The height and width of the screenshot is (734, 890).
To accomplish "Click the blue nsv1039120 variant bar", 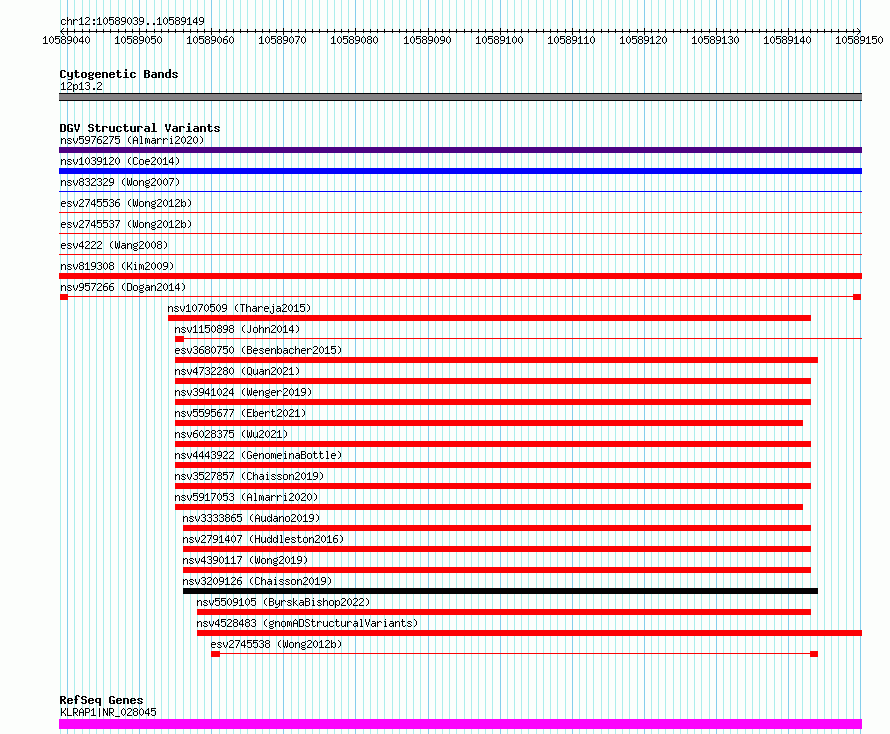I will point(460,171).
